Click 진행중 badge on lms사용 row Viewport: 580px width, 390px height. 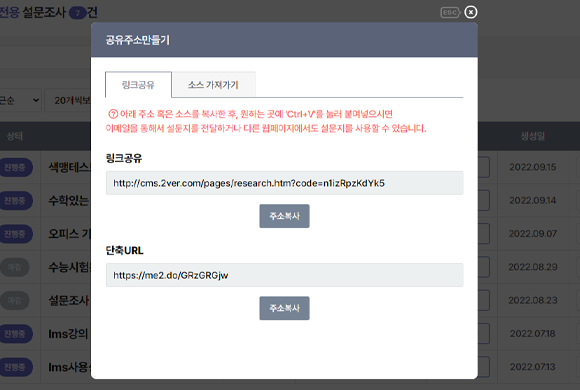pyautogui.click(x=15, y=367)
